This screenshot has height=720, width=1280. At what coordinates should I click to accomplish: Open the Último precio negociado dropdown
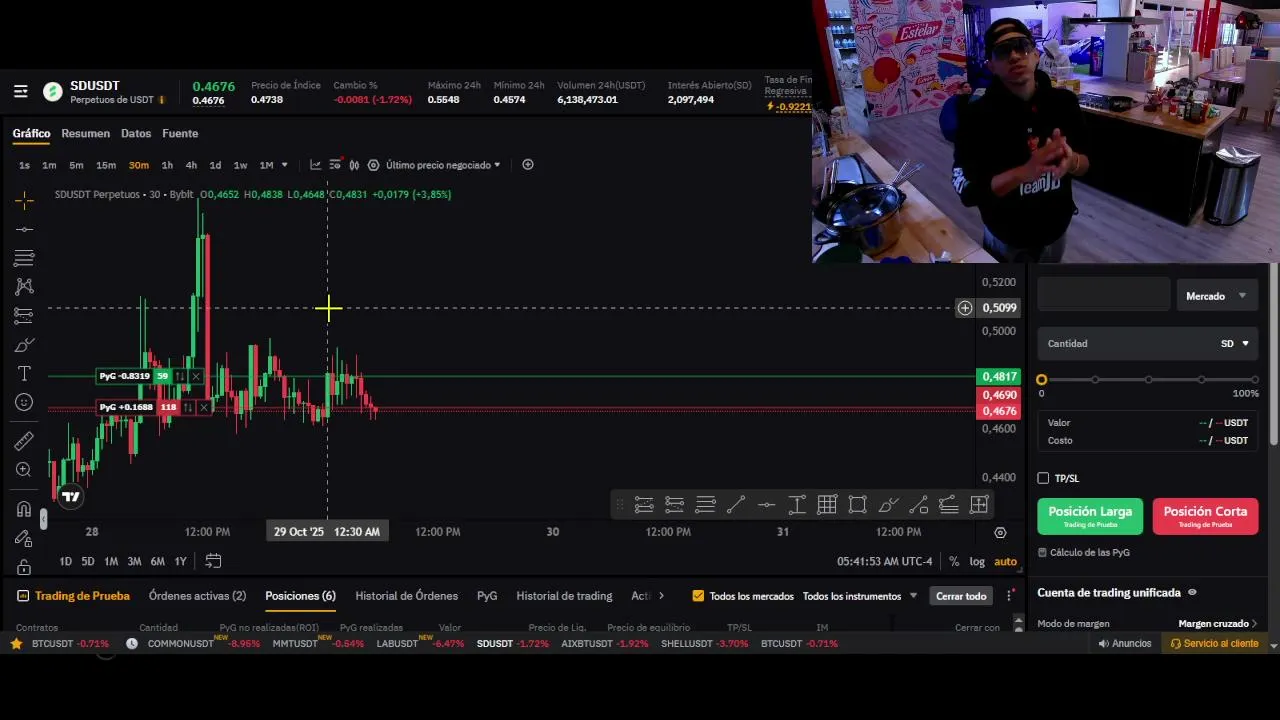(443, 165)
